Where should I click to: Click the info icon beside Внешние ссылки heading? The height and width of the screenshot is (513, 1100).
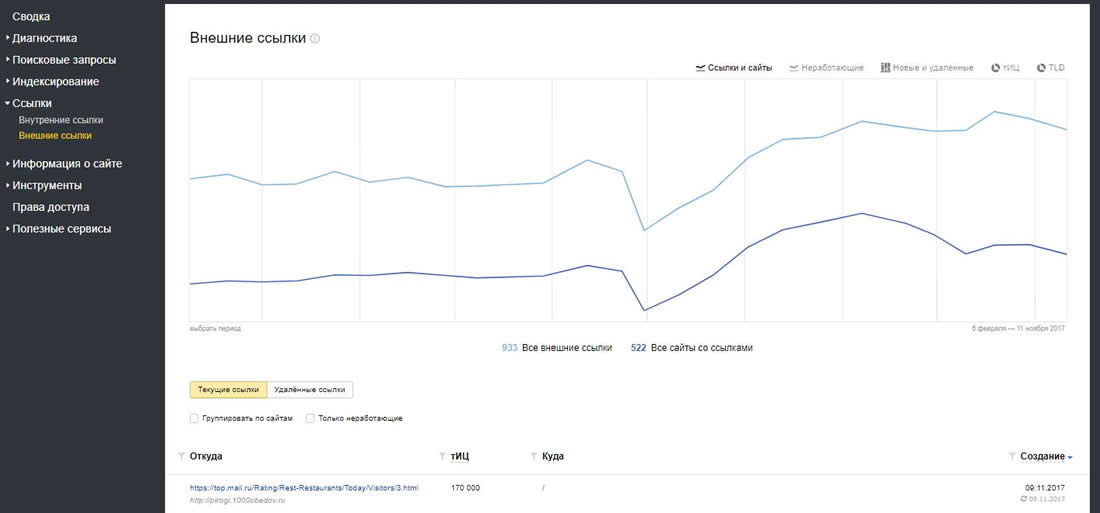[315, 39]
